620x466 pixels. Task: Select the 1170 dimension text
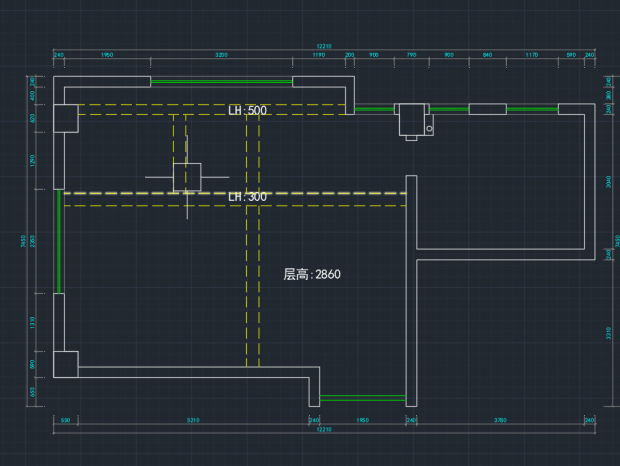pyautogui.click(x=532, y=55)
